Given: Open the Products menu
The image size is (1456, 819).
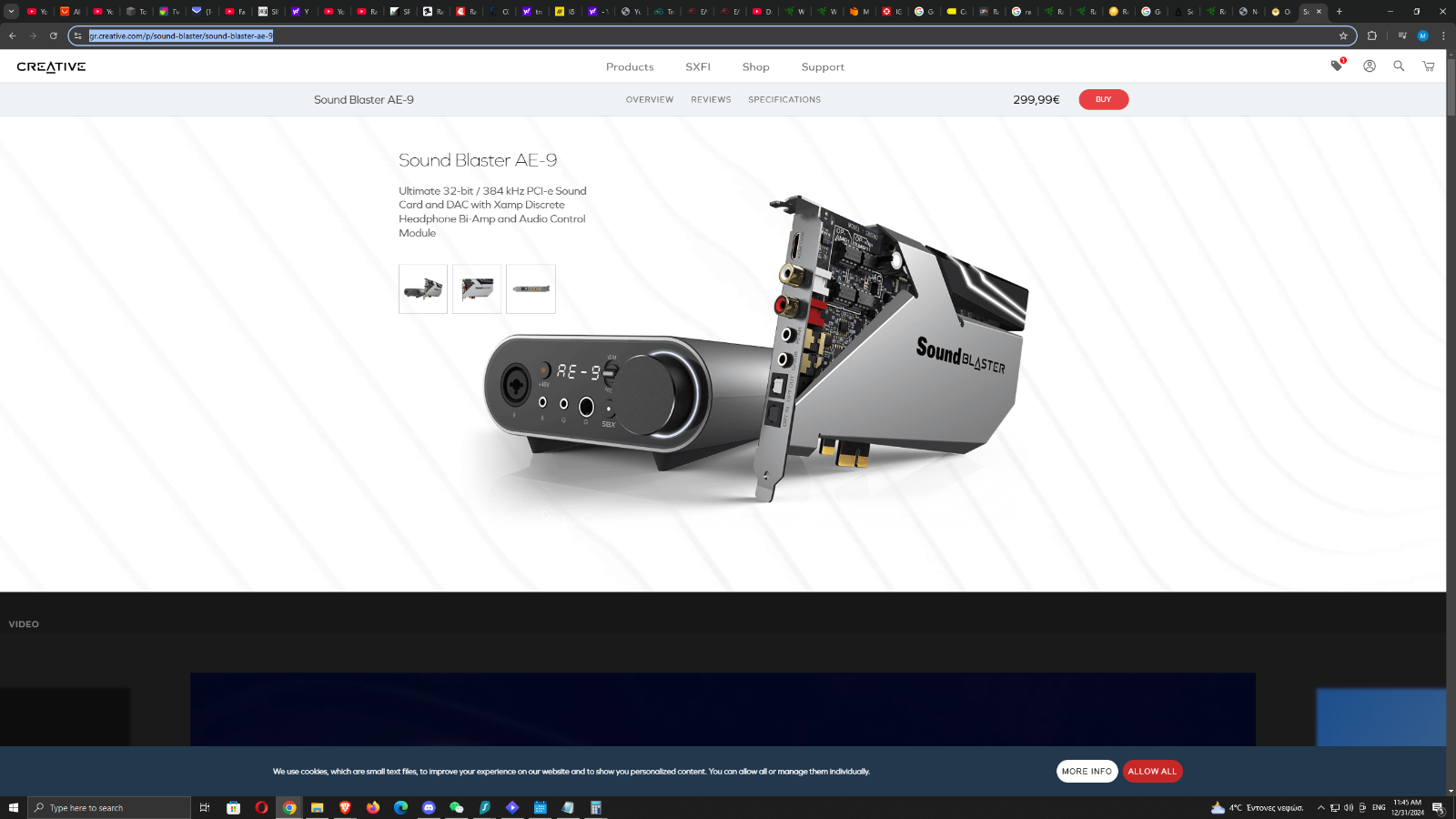Looking at the screenshot, I should coord(630,66).
